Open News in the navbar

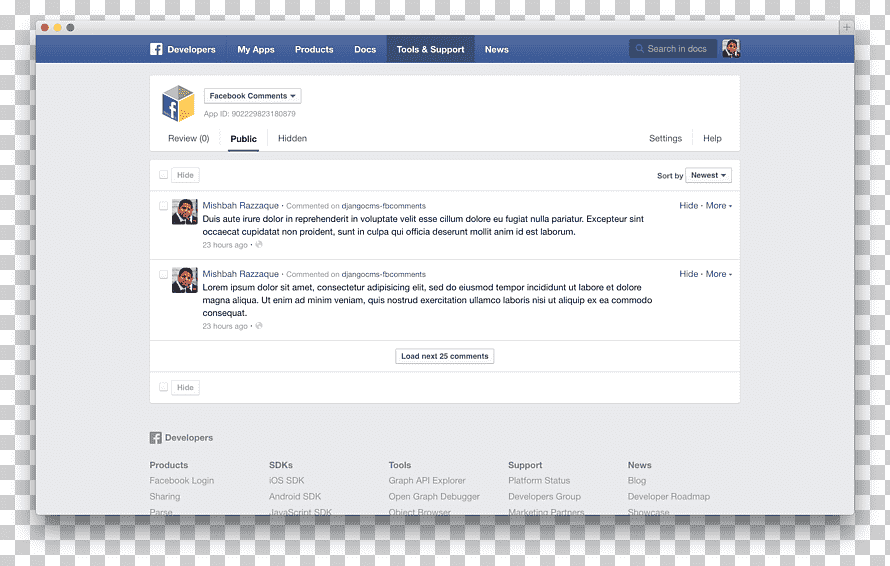(497, 49)
